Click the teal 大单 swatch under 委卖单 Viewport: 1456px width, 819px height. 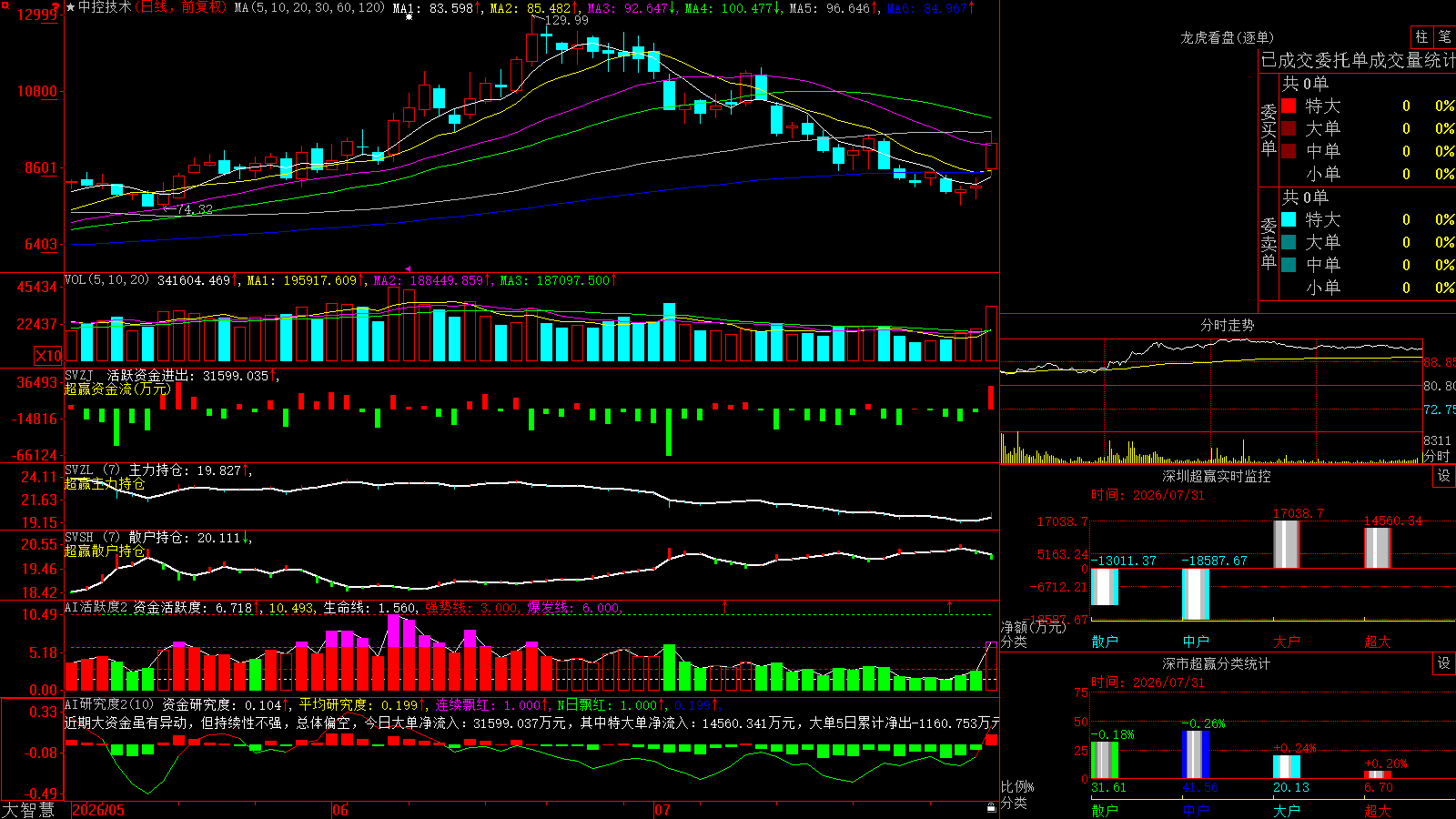pyautogui.click(x=1289, y=242)
